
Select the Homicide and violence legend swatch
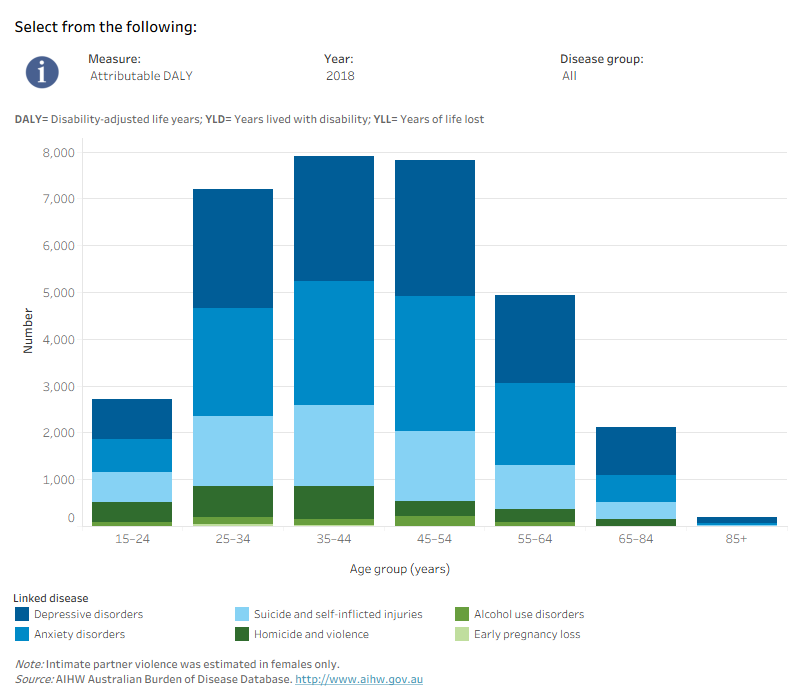click(242, 634)
